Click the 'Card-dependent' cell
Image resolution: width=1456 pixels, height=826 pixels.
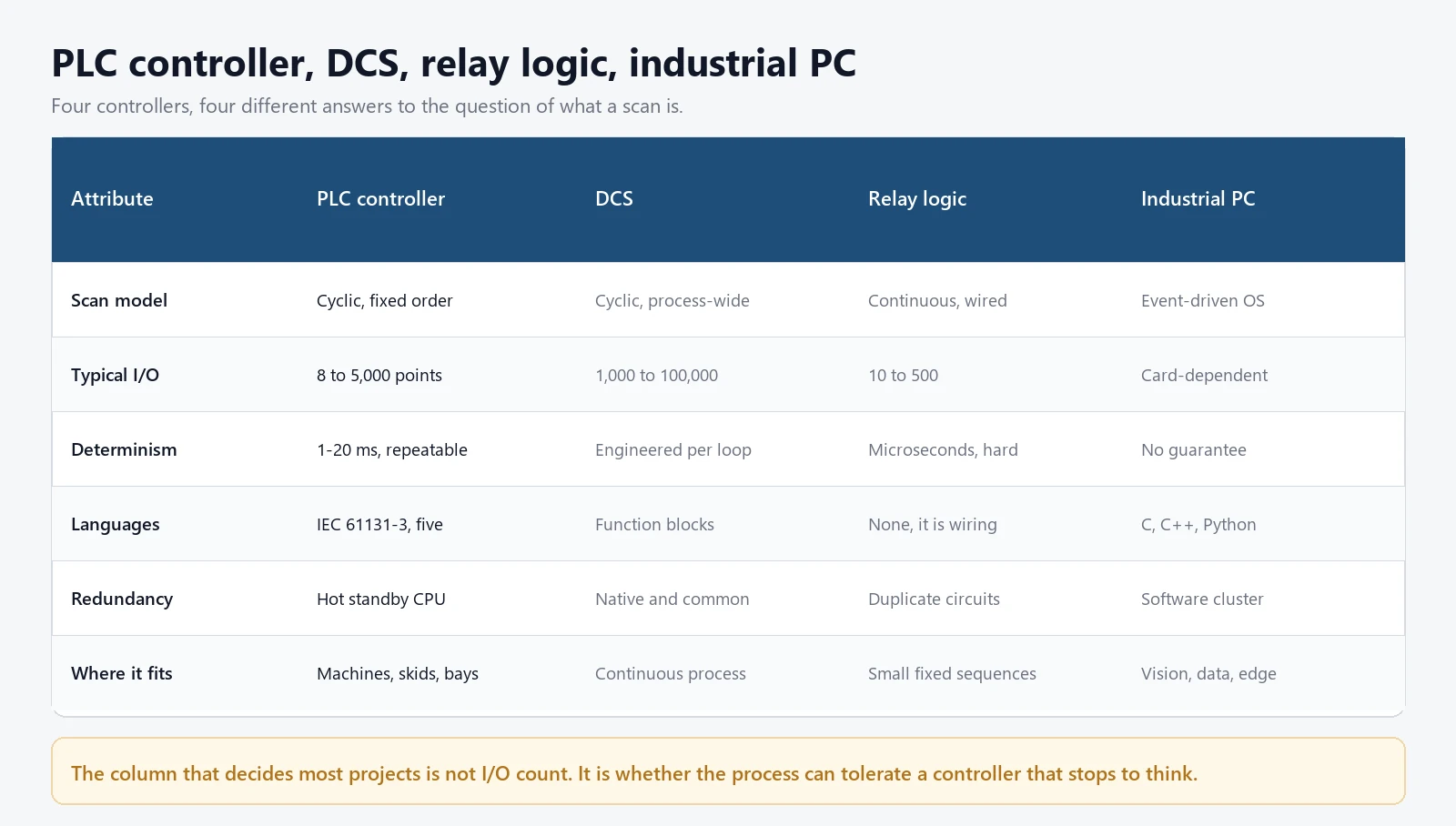click(x=1204, y=375)
